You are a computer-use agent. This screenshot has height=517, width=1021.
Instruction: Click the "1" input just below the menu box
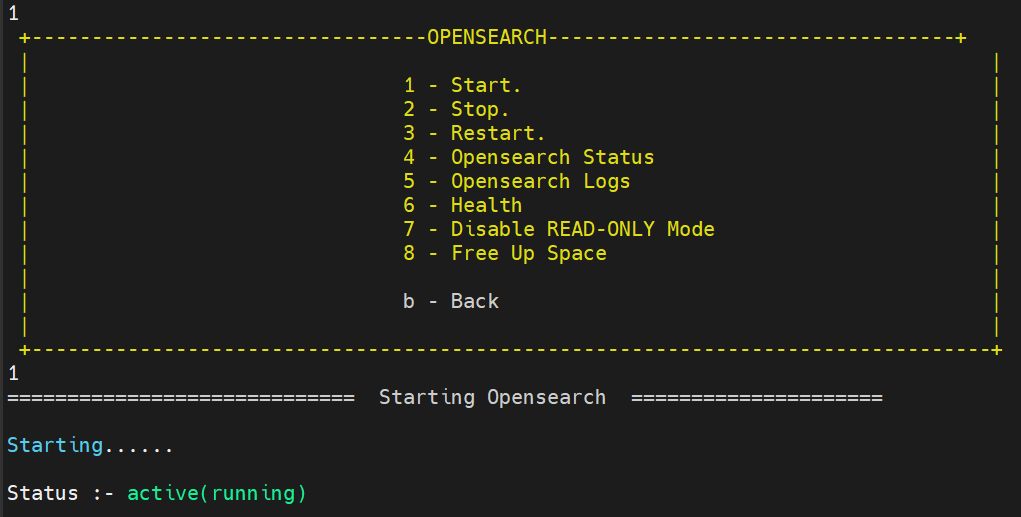click(13, 373)
